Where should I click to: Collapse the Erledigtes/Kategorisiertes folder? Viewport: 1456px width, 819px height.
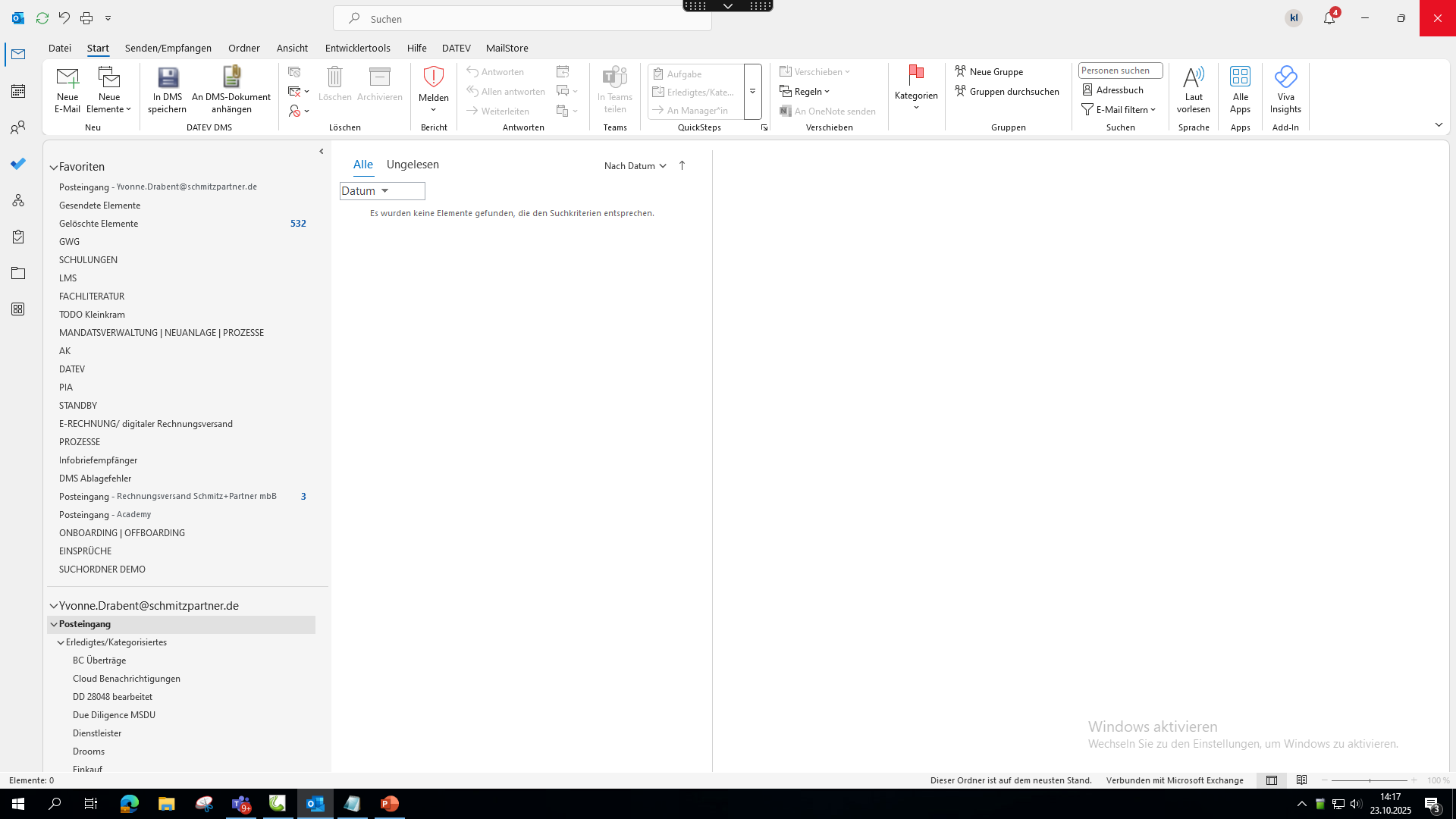click(61, 642)
